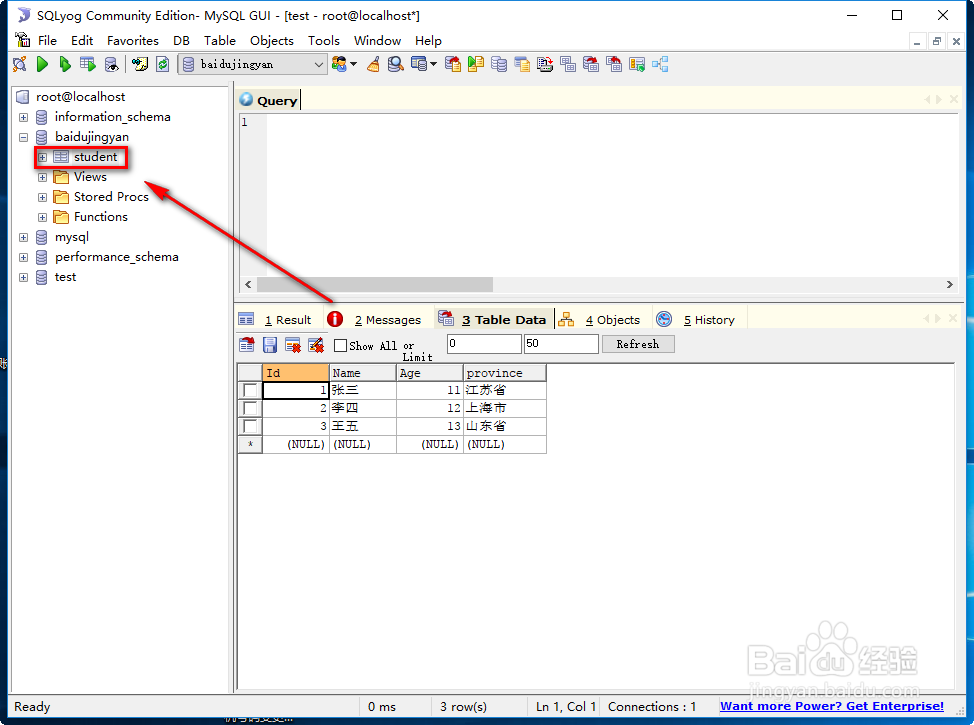Screen dimensions: 974x725
Task: Expand the student table node
Action: pos(42,157)
